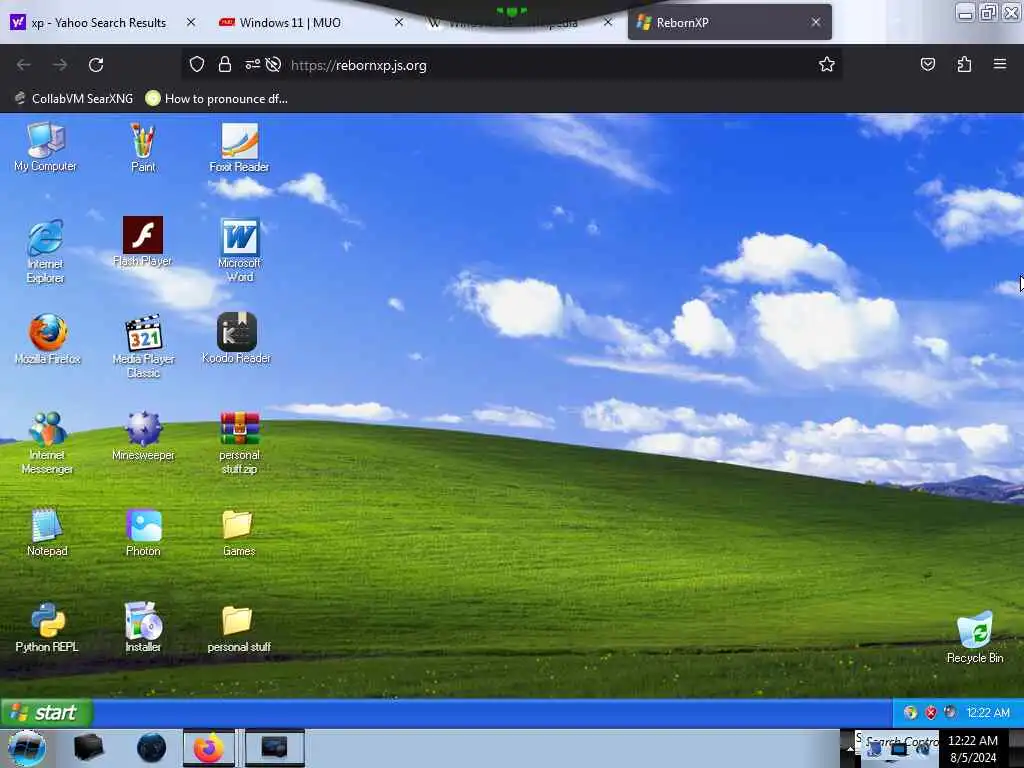Close the Windows 11 MUO tab
The width and height of the screenshot is (1024, 768).
(x=399, y=22)
